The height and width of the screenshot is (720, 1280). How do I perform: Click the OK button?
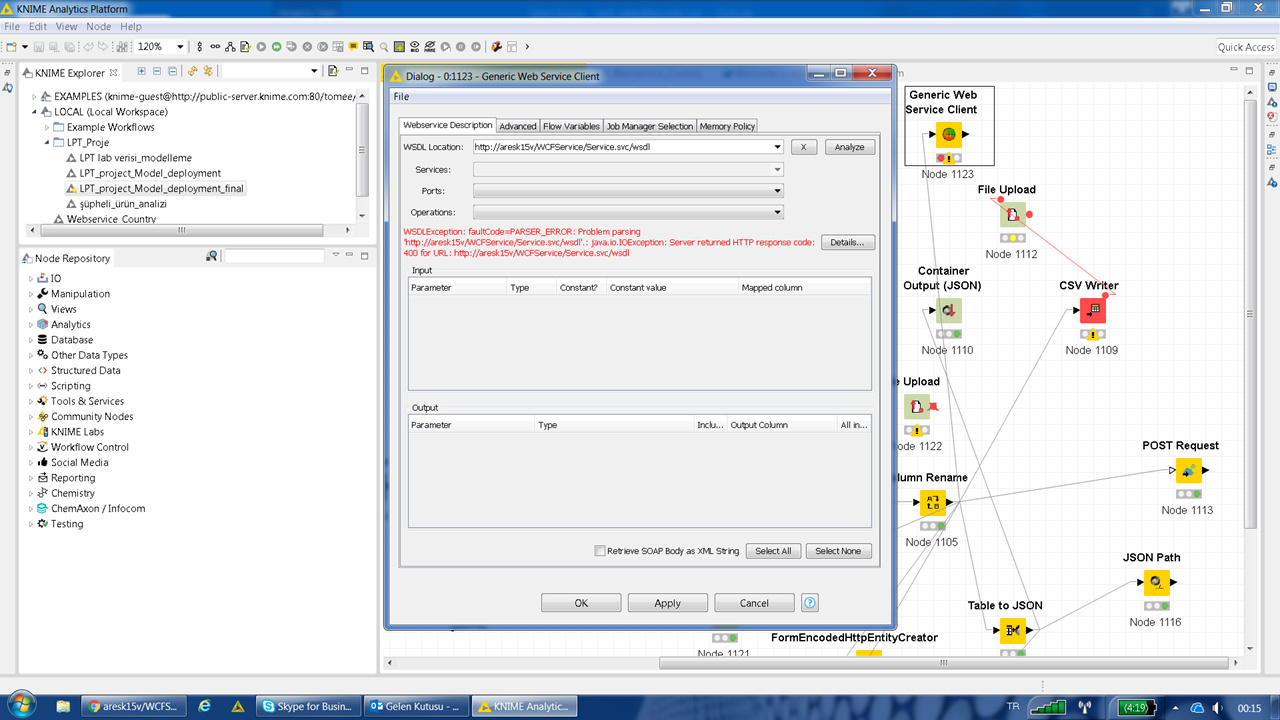pos(581,603)
